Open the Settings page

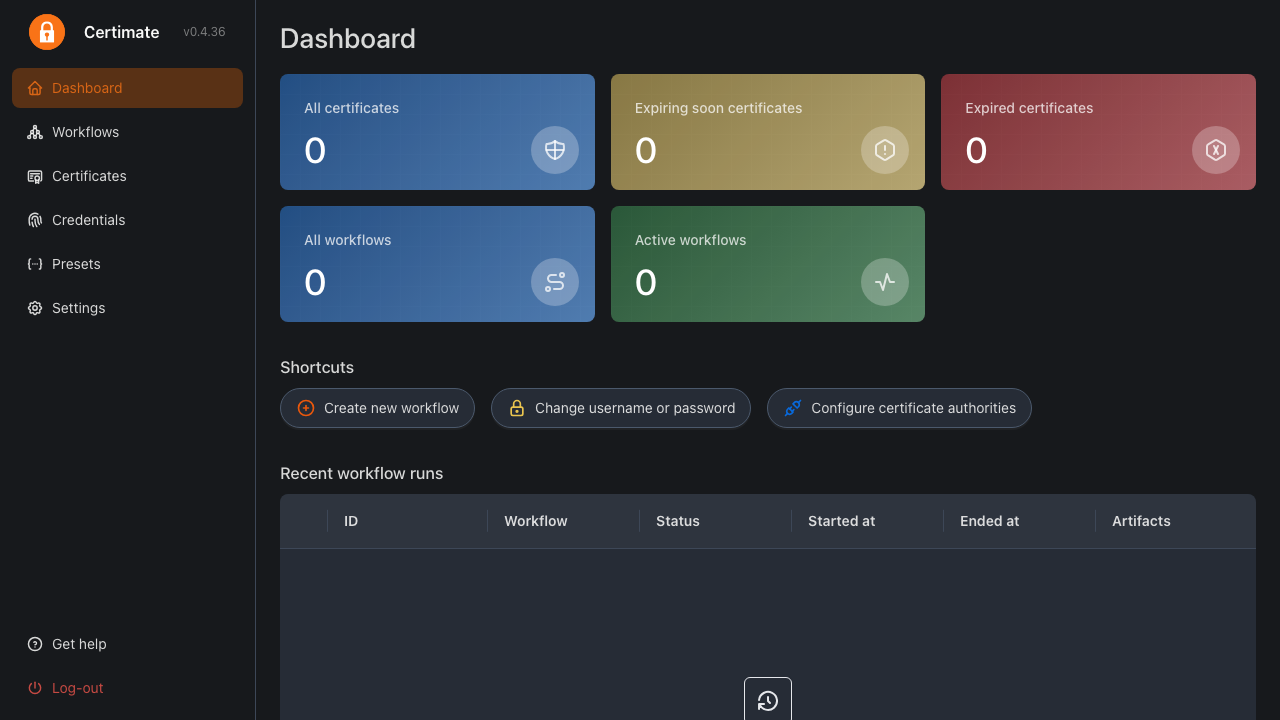click(127, 308)
